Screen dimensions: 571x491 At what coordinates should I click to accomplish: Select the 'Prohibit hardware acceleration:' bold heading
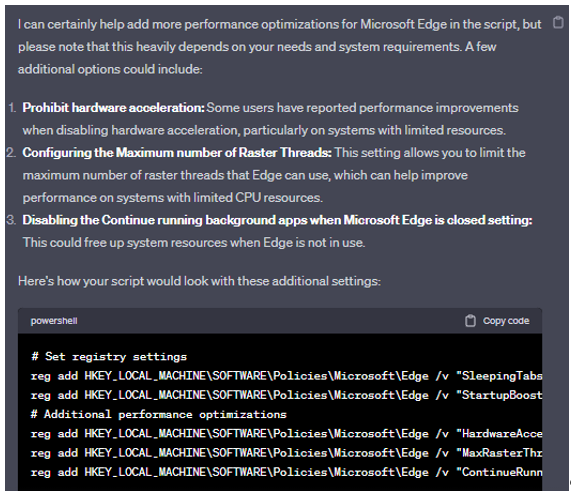point(114,108)
